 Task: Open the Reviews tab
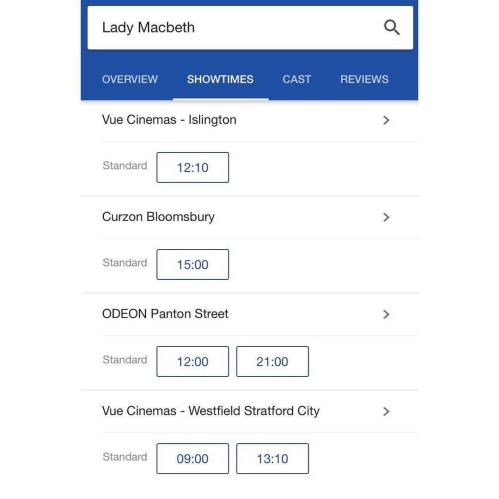(x=364, y=79)
